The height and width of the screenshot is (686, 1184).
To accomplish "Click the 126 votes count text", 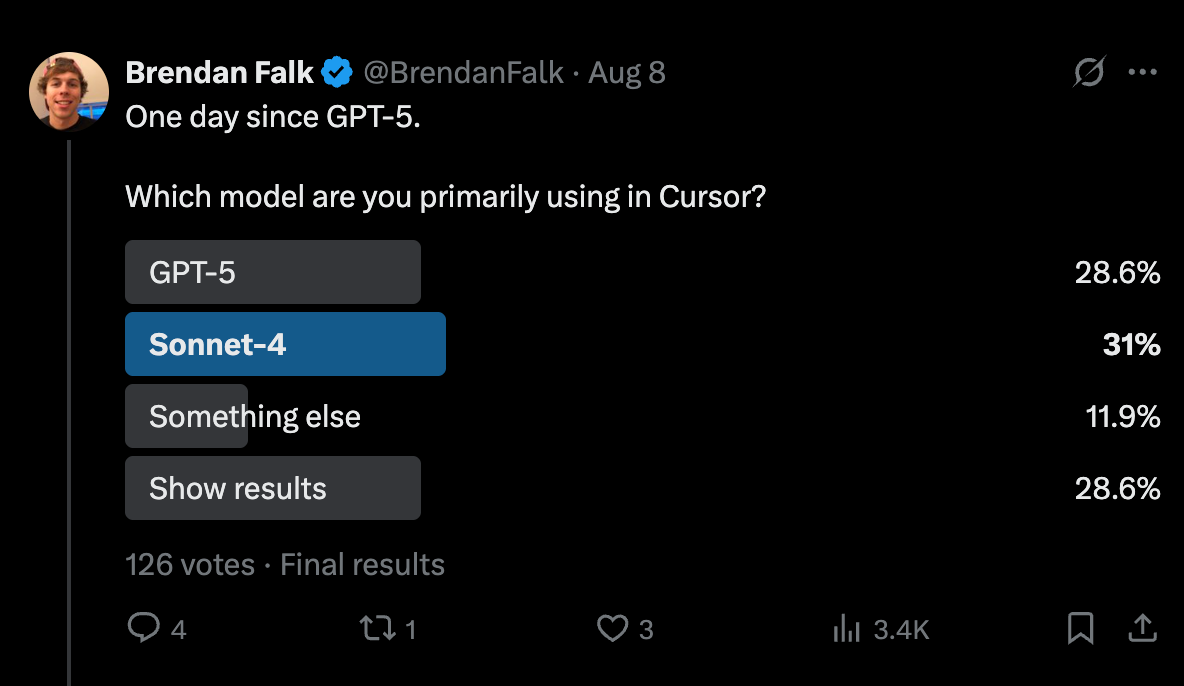I will [x=190, y=565].
